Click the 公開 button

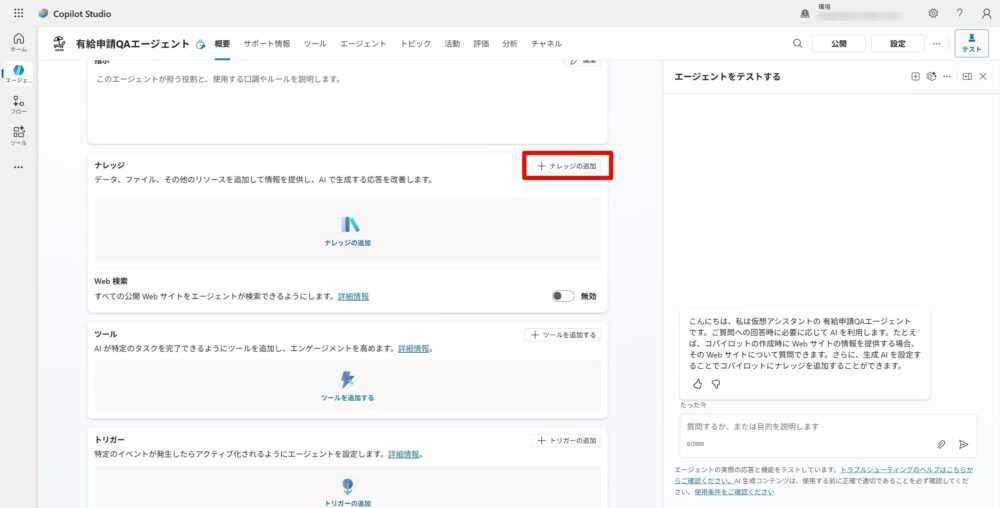[838, 43]
